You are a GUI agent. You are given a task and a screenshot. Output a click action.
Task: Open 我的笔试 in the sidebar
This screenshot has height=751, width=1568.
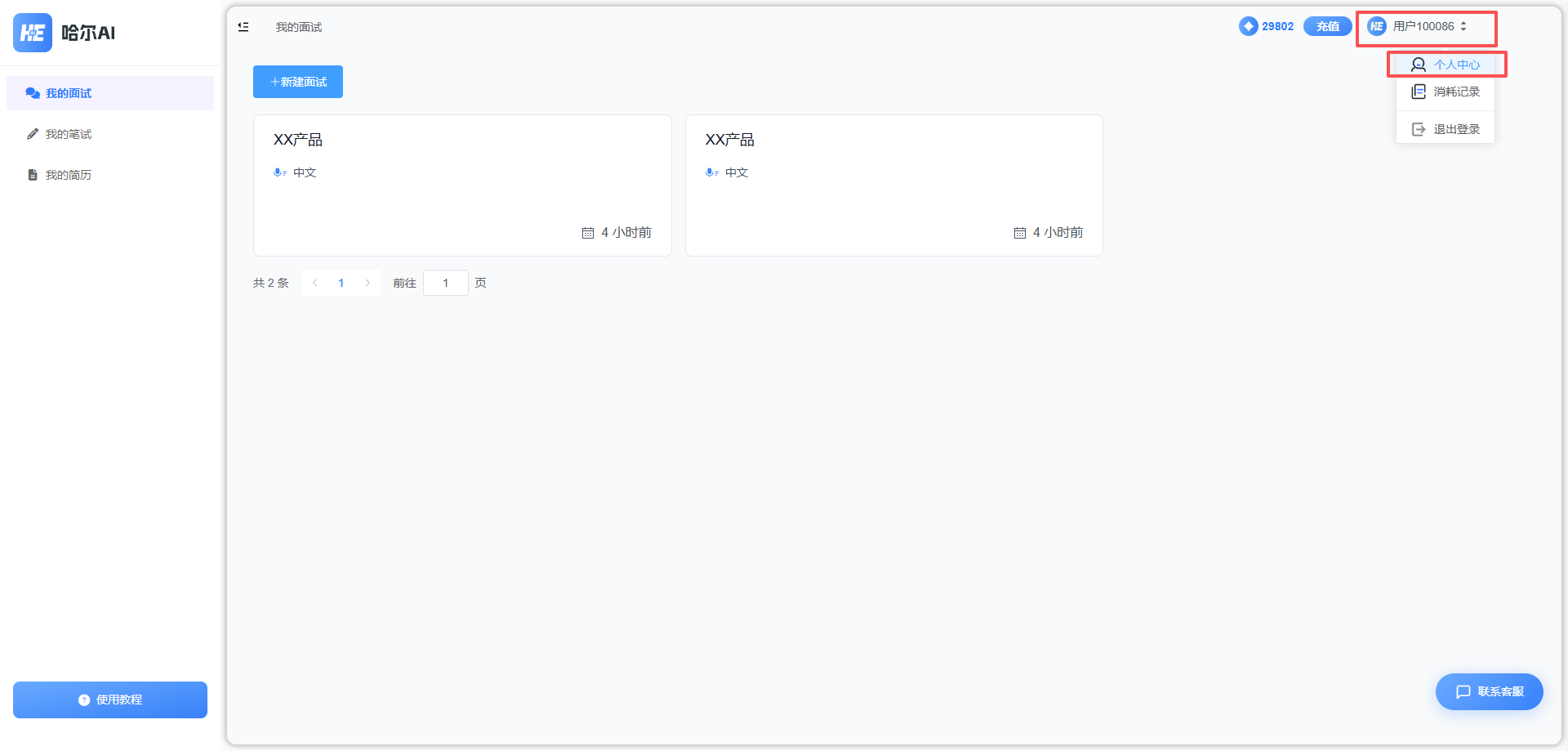click(69, 134)
